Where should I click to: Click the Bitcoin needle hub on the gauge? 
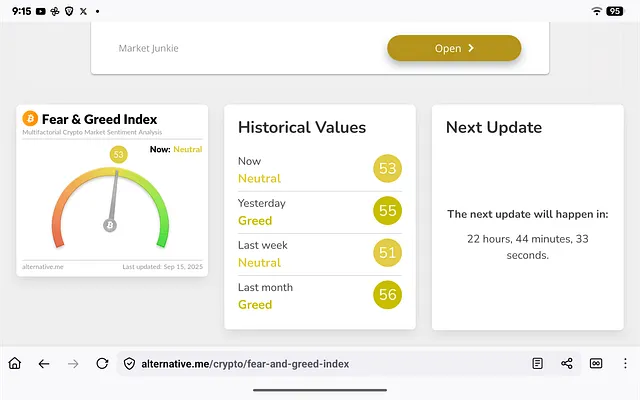pyautogui.click(x=110, y=225)
